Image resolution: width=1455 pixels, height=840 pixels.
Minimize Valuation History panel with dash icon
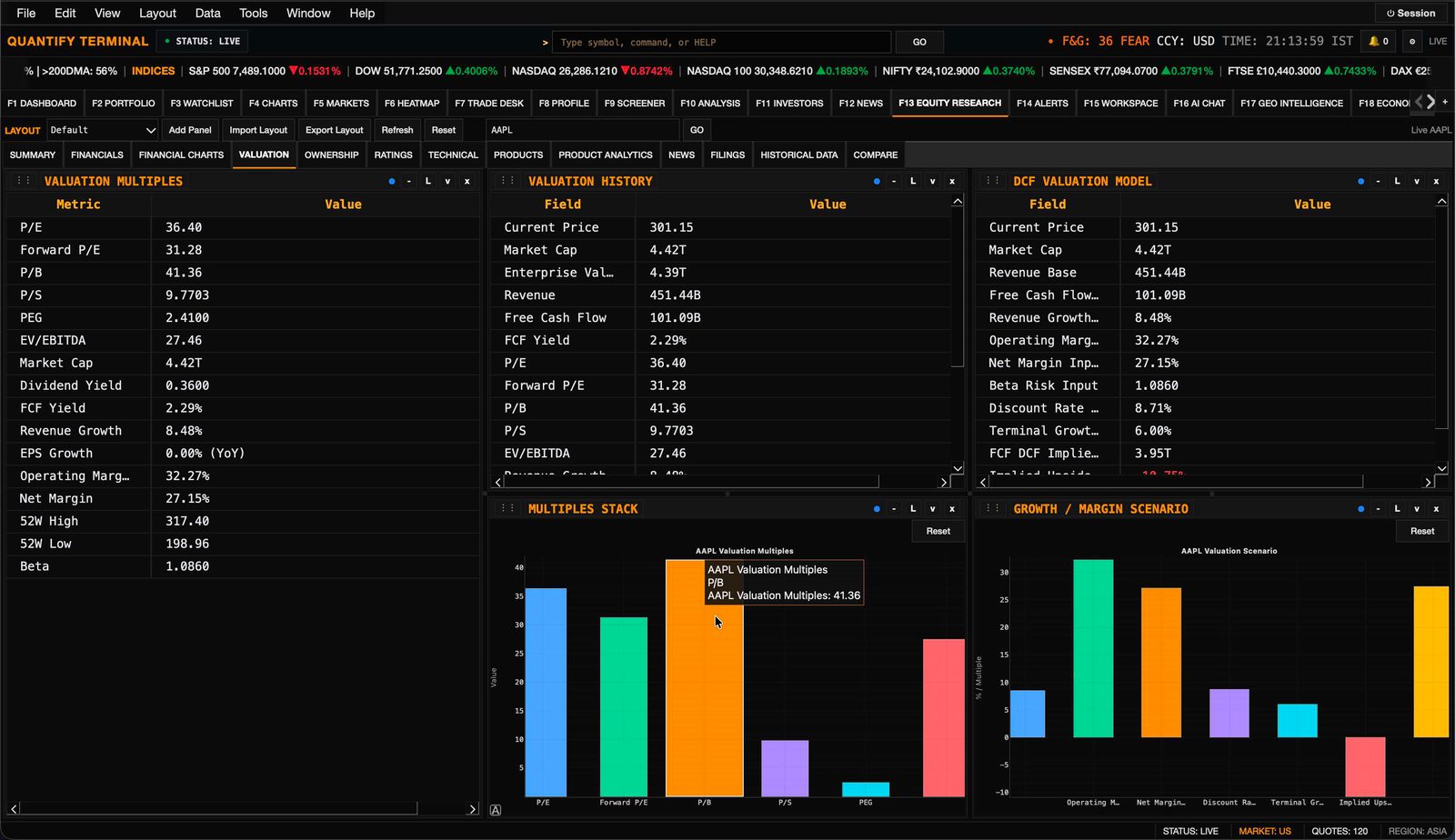(894, 181)
